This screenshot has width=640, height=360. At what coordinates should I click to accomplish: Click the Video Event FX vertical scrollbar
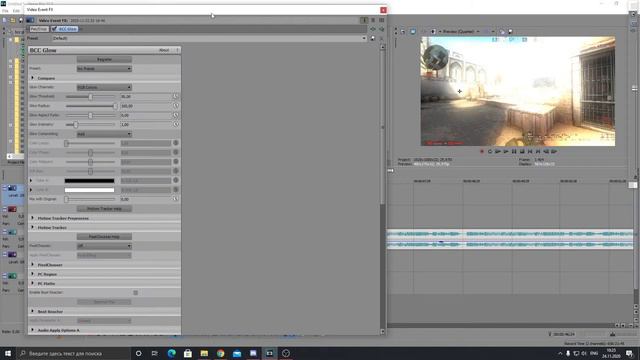tap(382, 190)
